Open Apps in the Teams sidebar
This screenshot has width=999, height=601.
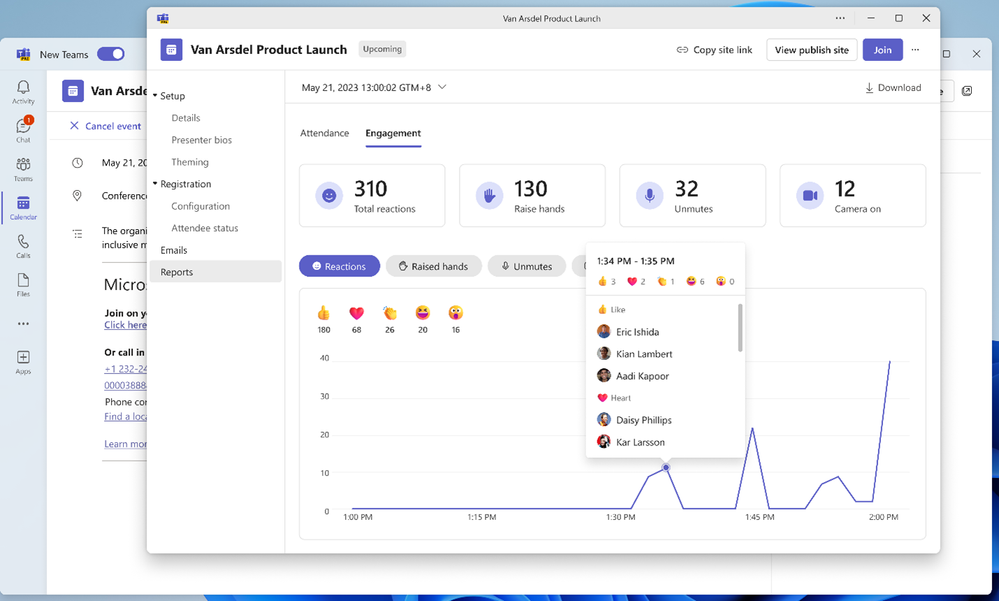(x=23, y=361)
